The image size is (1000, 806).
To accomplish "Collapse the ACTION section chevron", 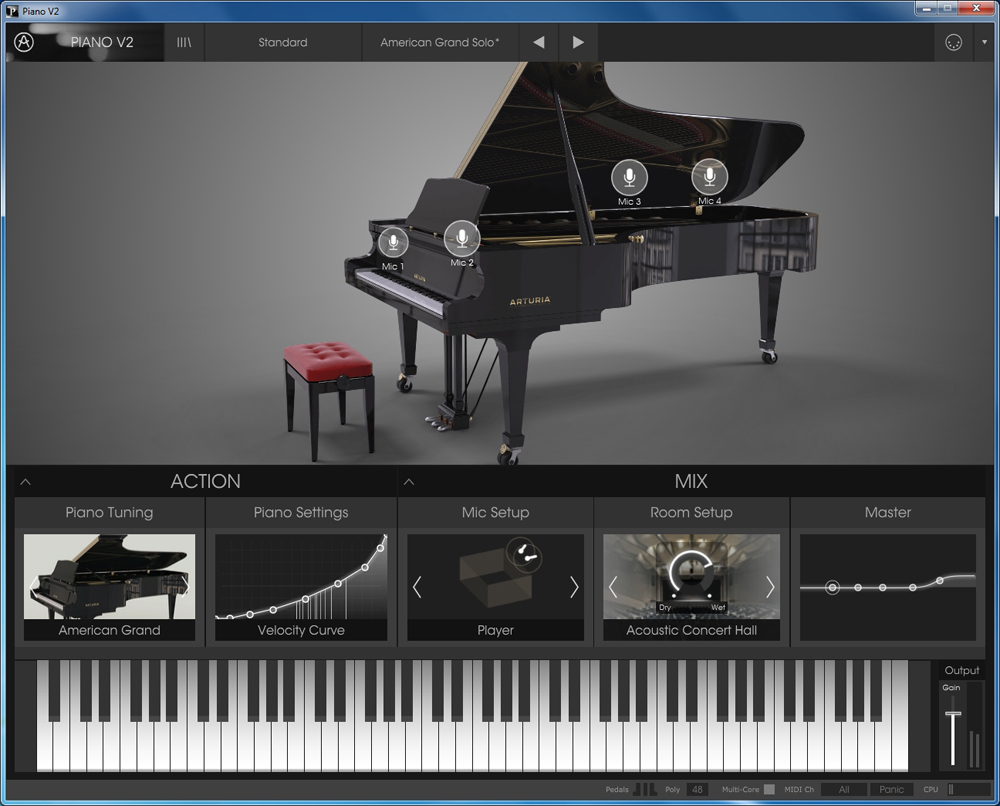I will coord(26,482).
